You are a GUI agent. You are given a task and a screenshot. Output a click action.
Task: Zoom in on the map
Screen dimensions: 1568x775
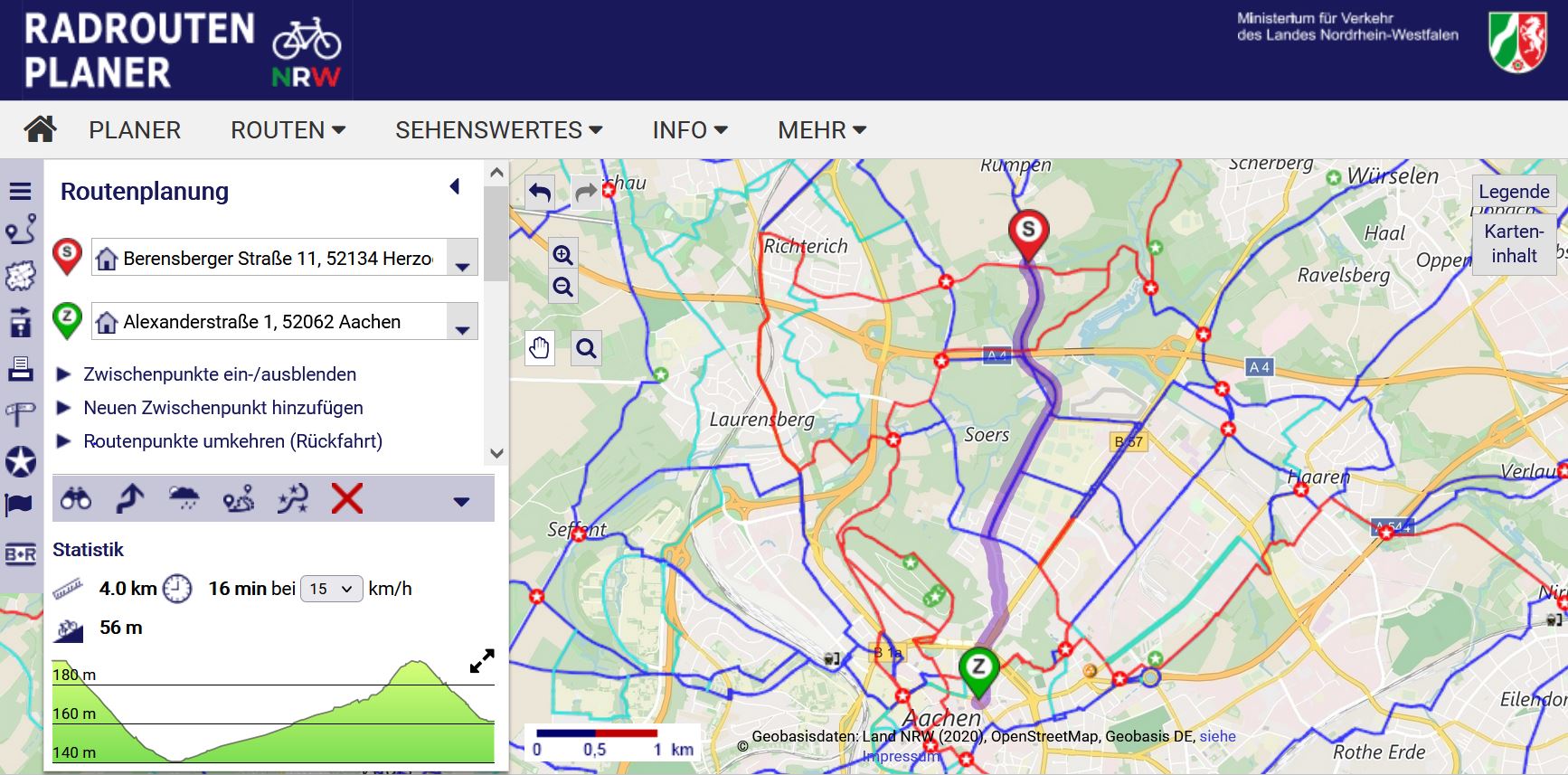[x=562, y=255]
